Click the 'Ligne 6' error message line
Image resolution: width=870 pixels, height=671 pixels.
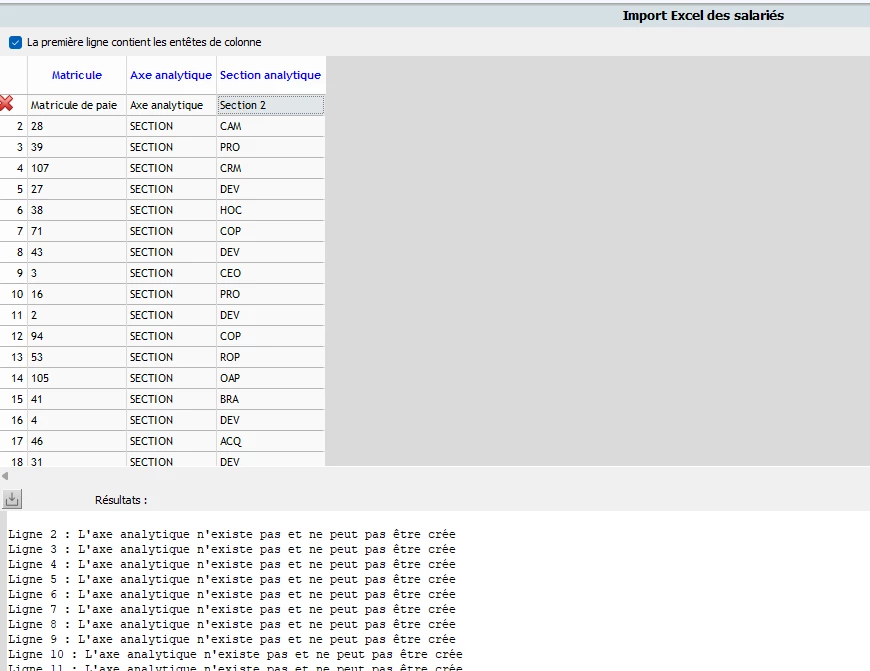coord(231,594)
